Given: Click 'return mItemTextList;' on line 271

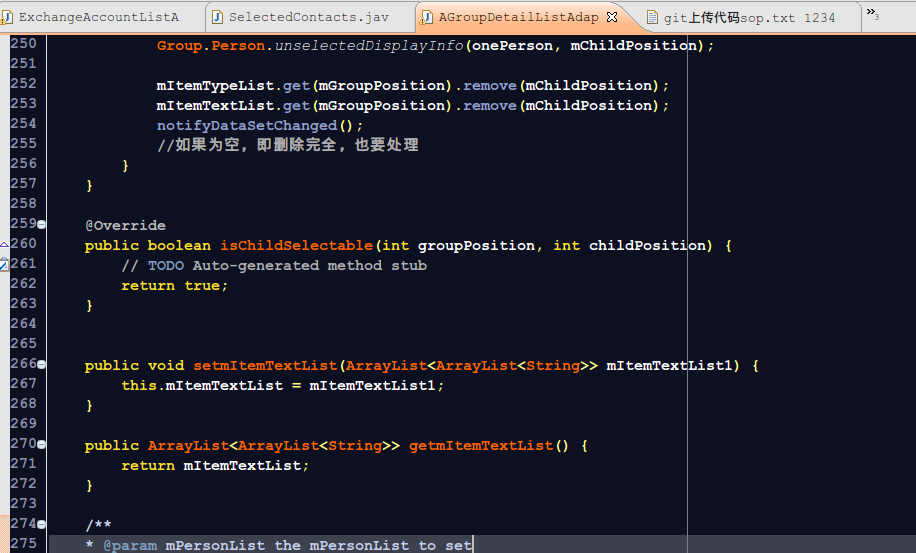Looking at the screenshot, I should tap(215, 465).
